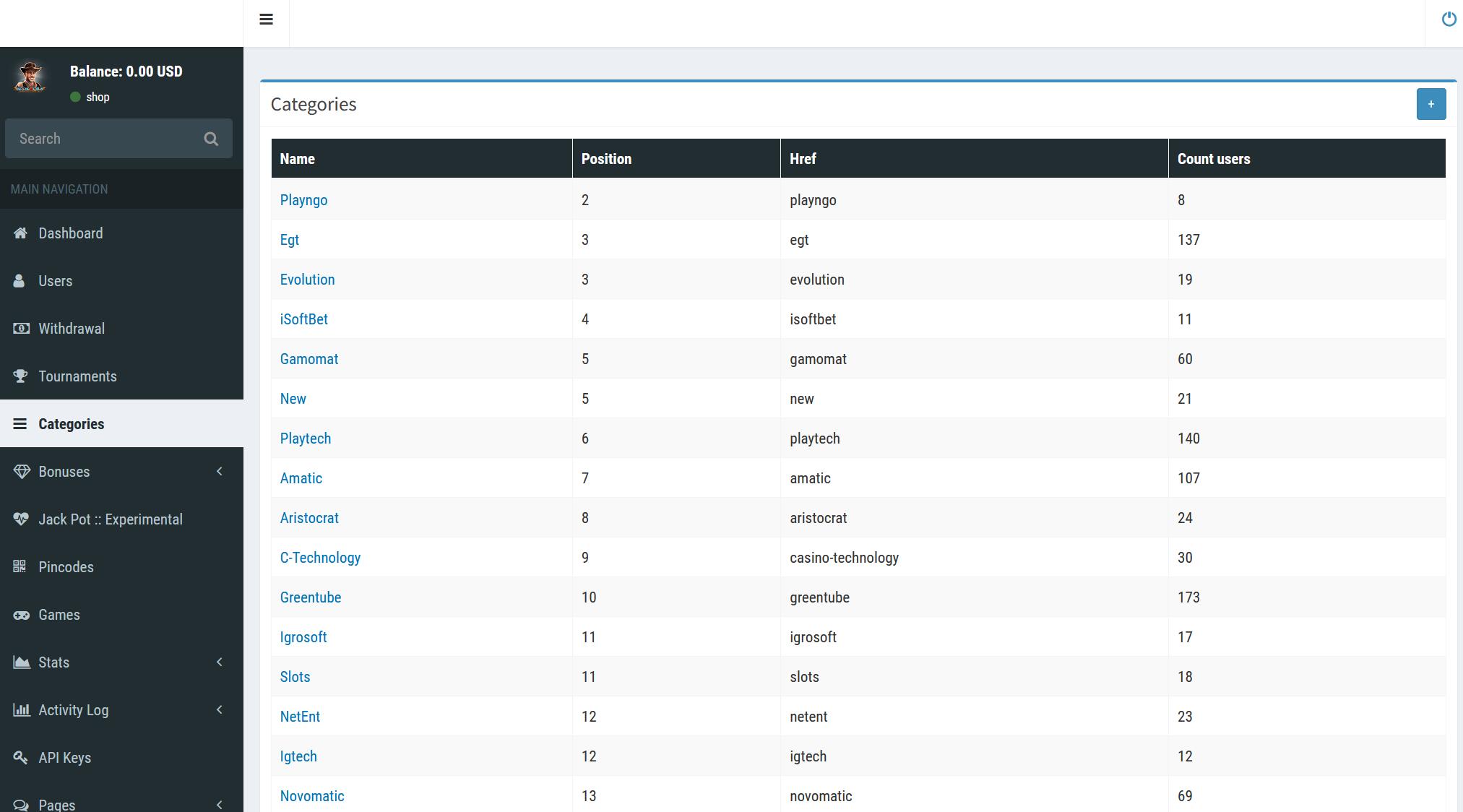The image size is (1463, 812).
Task: Open the Dashboard menu item
Action: [x=121, y=233]
